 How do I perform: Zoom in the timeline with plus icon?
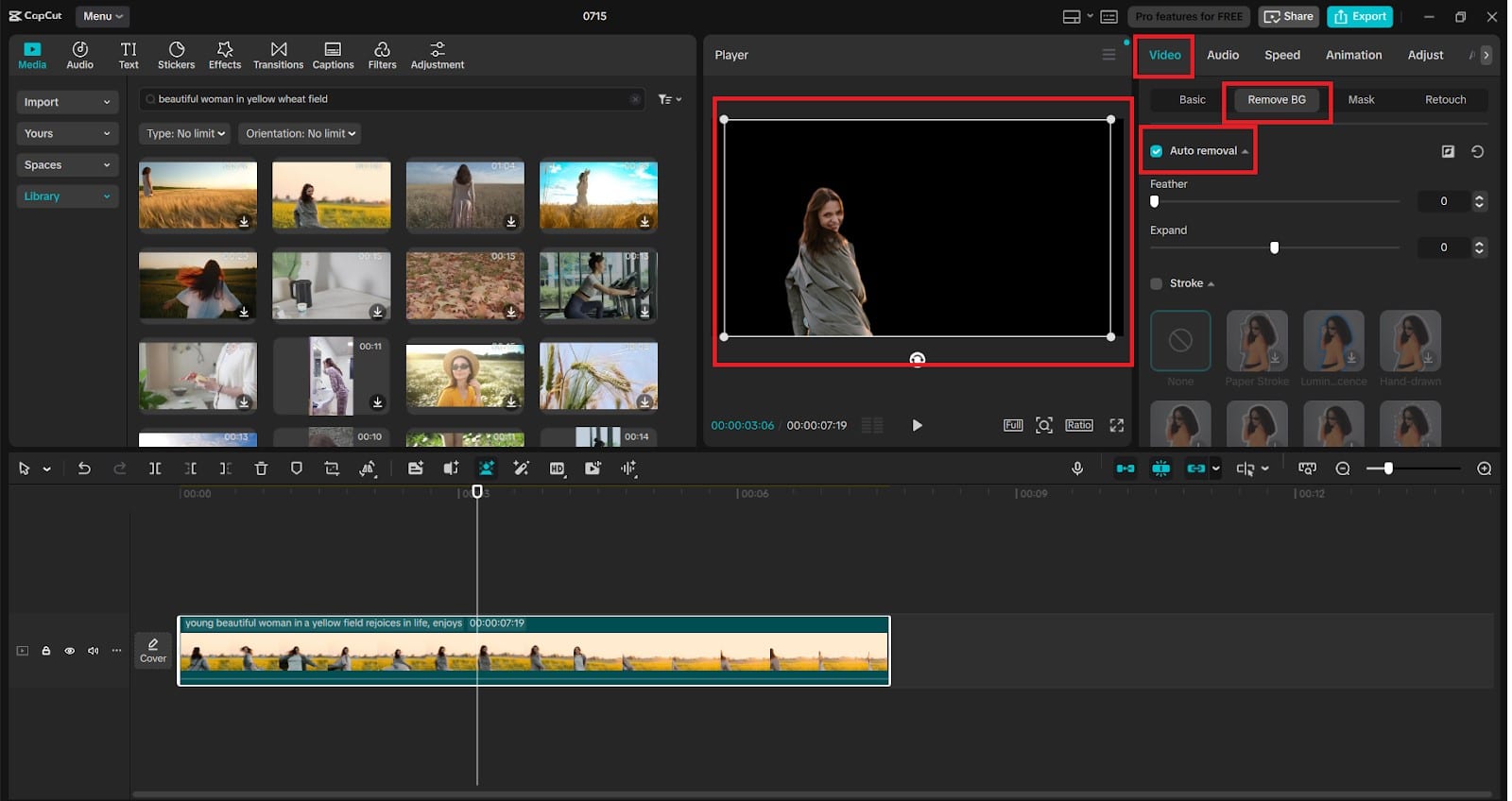[1485, 469]
